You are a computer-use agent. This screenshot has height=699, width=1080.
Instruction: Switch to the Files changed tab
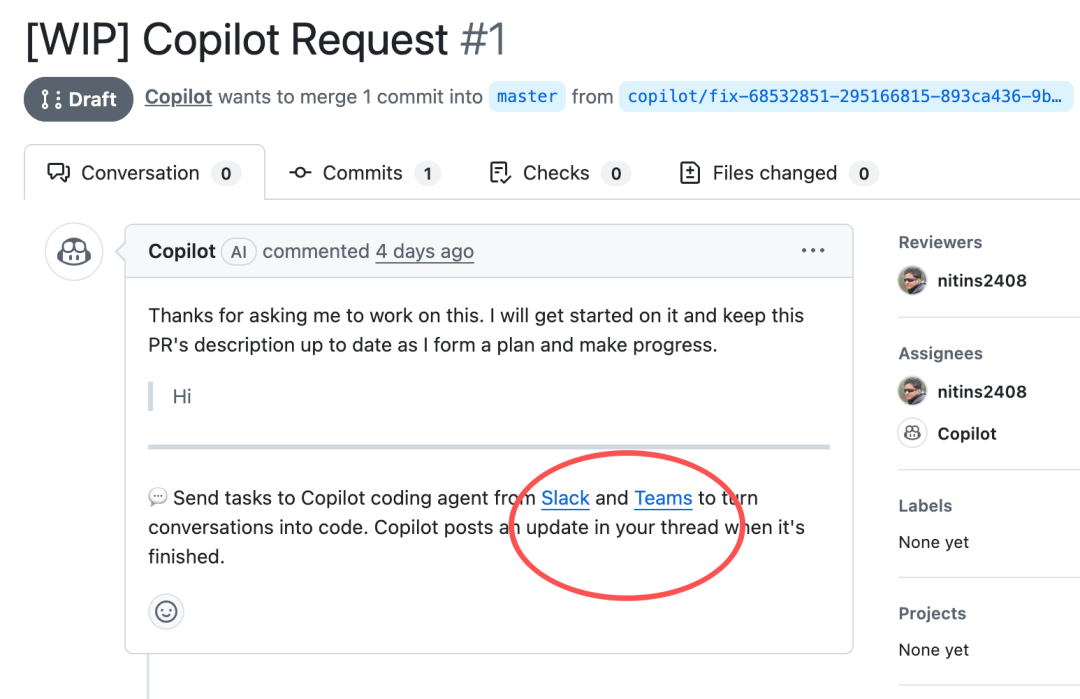point(777,173)
